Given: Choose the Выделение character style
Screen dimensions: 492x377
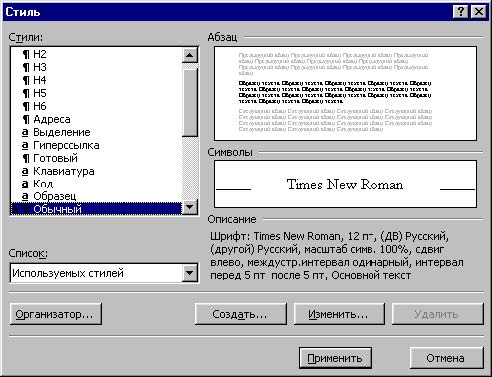Looking at the screenshot, I should point(97,132).
